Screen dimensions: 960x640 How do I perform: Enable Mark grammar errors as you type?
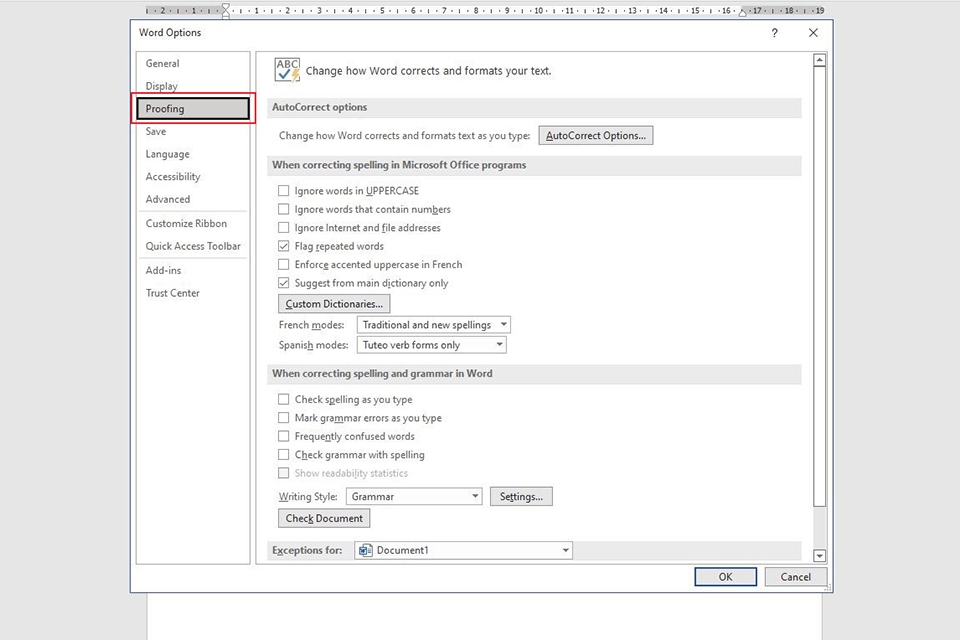click(x=283, y=417)
